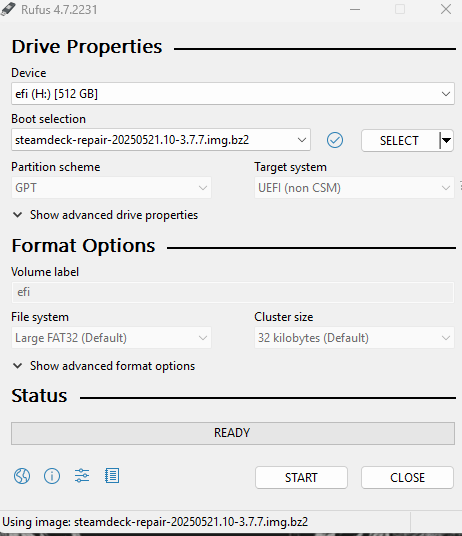This screenshot has width=462, height=536.
Task: Click the CLOSE button
Action: point(407,478)
